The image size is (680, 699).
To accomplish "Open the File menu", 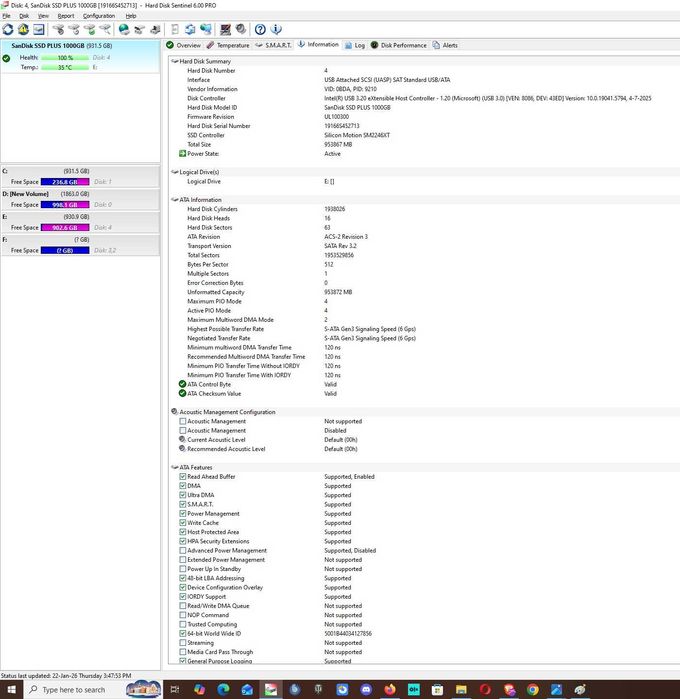I will click(x=6, y=16).
